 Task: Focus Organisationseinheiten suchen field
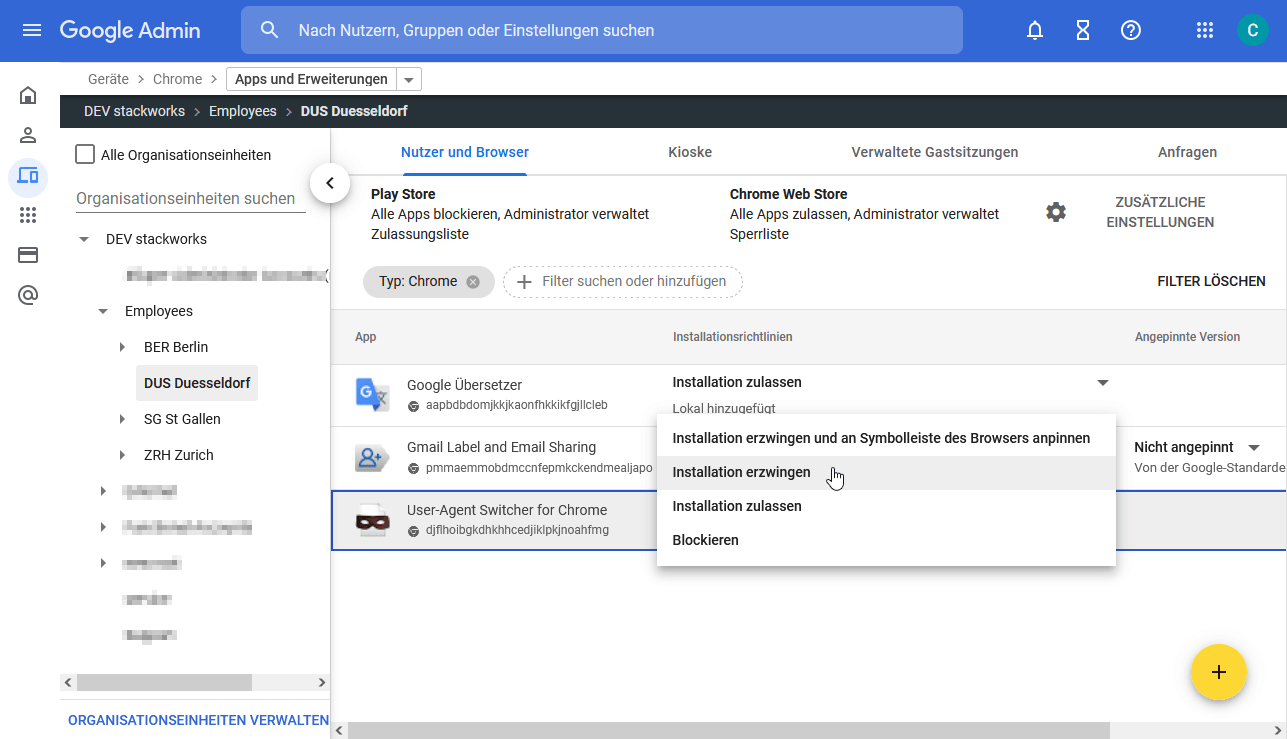pyautogui.click(x=191, y=199)
